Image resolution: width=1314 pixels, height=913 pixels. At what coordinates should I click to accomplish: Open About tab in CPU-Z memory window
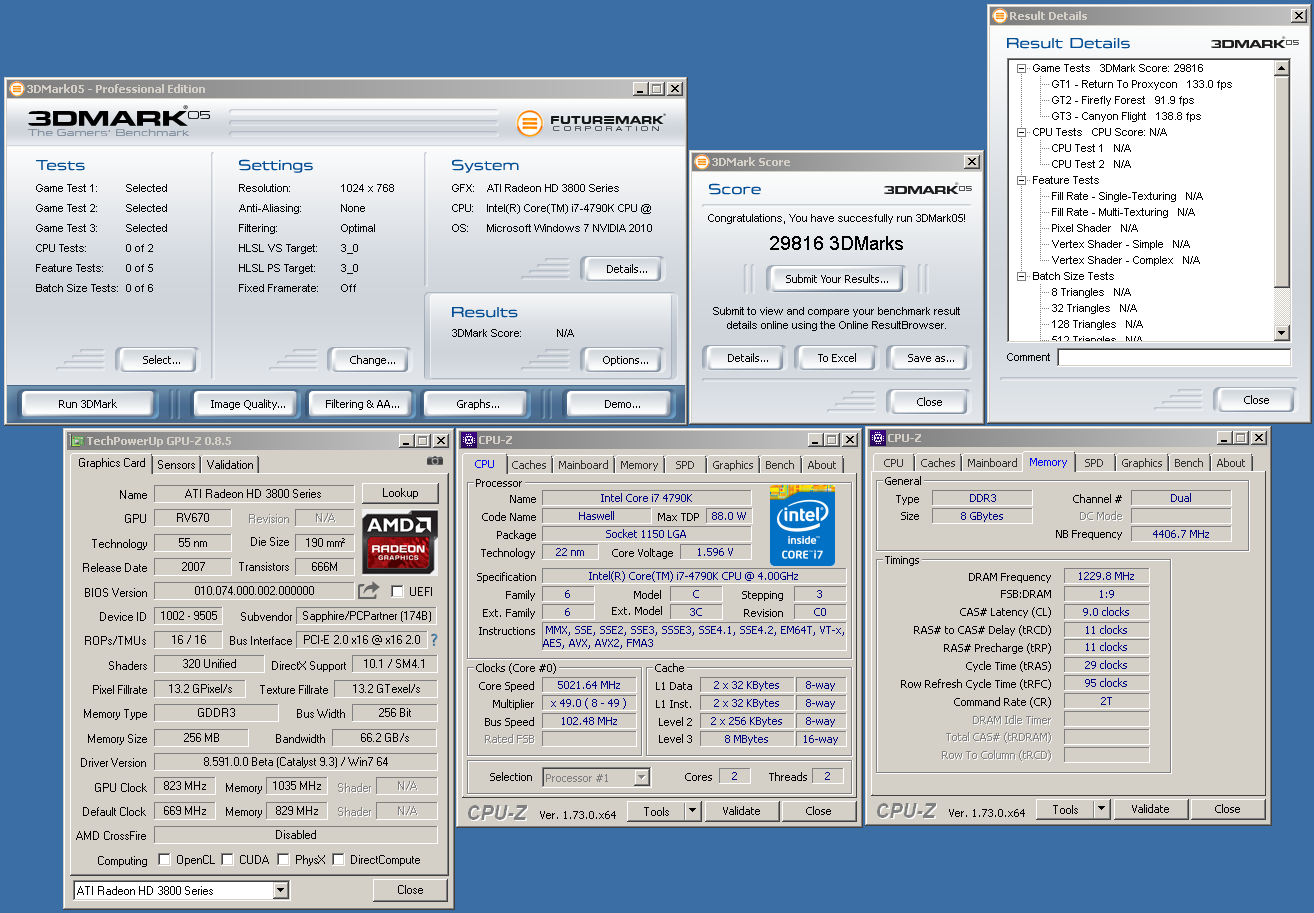click(x=1231, y=463)
